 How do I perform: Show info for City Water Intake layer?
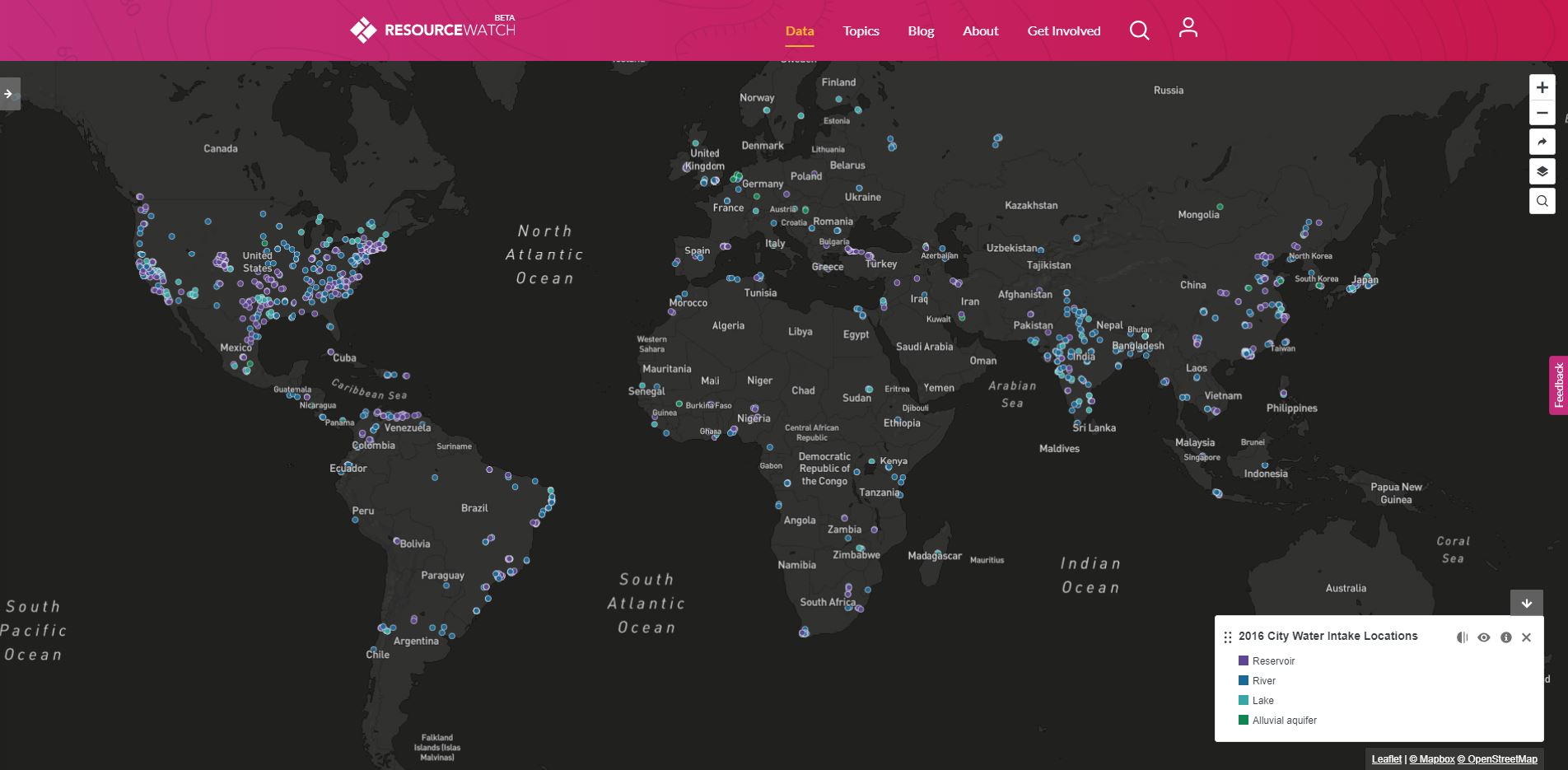1505,637
